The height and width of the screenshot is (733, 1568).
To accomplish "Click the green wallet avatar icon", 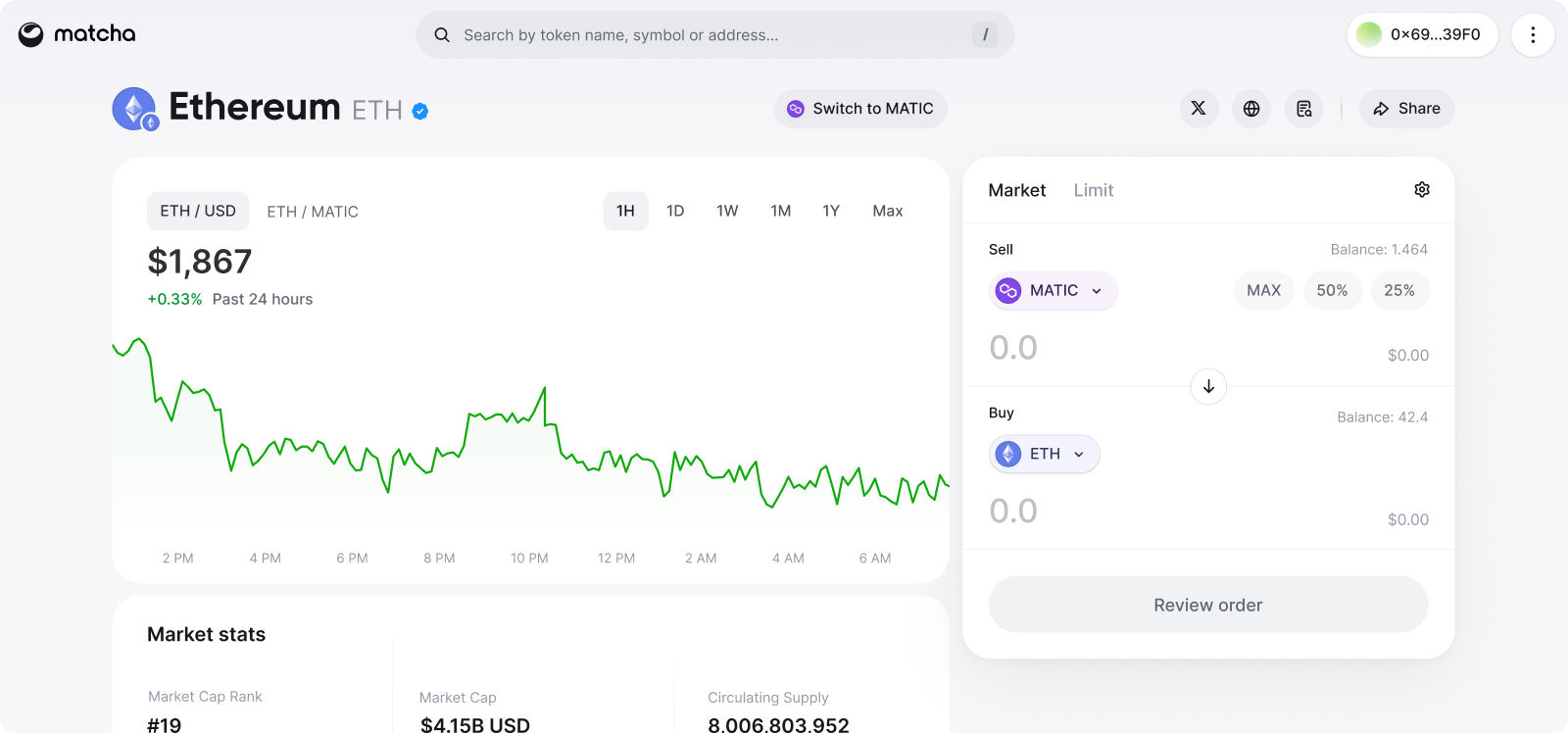I will click(1369, 34).
